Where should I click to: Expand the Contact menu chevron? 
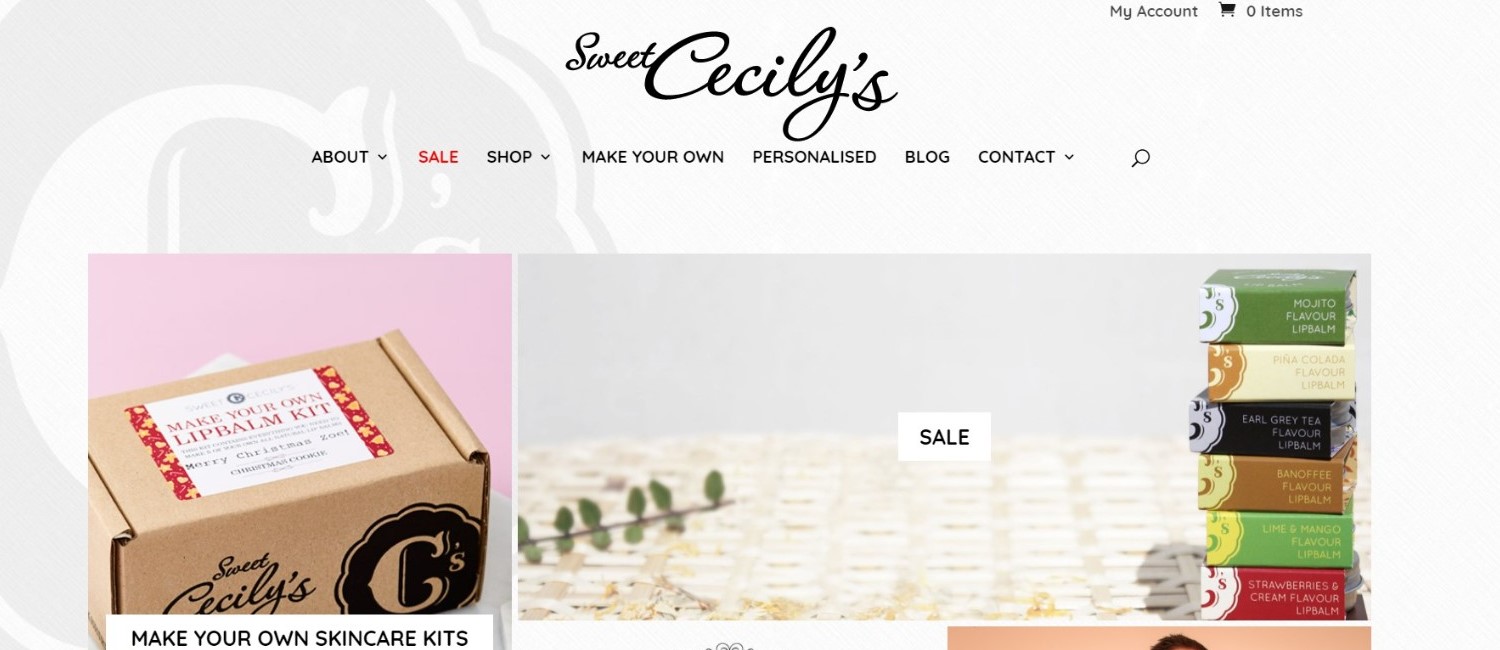[x=1069, y=157]
